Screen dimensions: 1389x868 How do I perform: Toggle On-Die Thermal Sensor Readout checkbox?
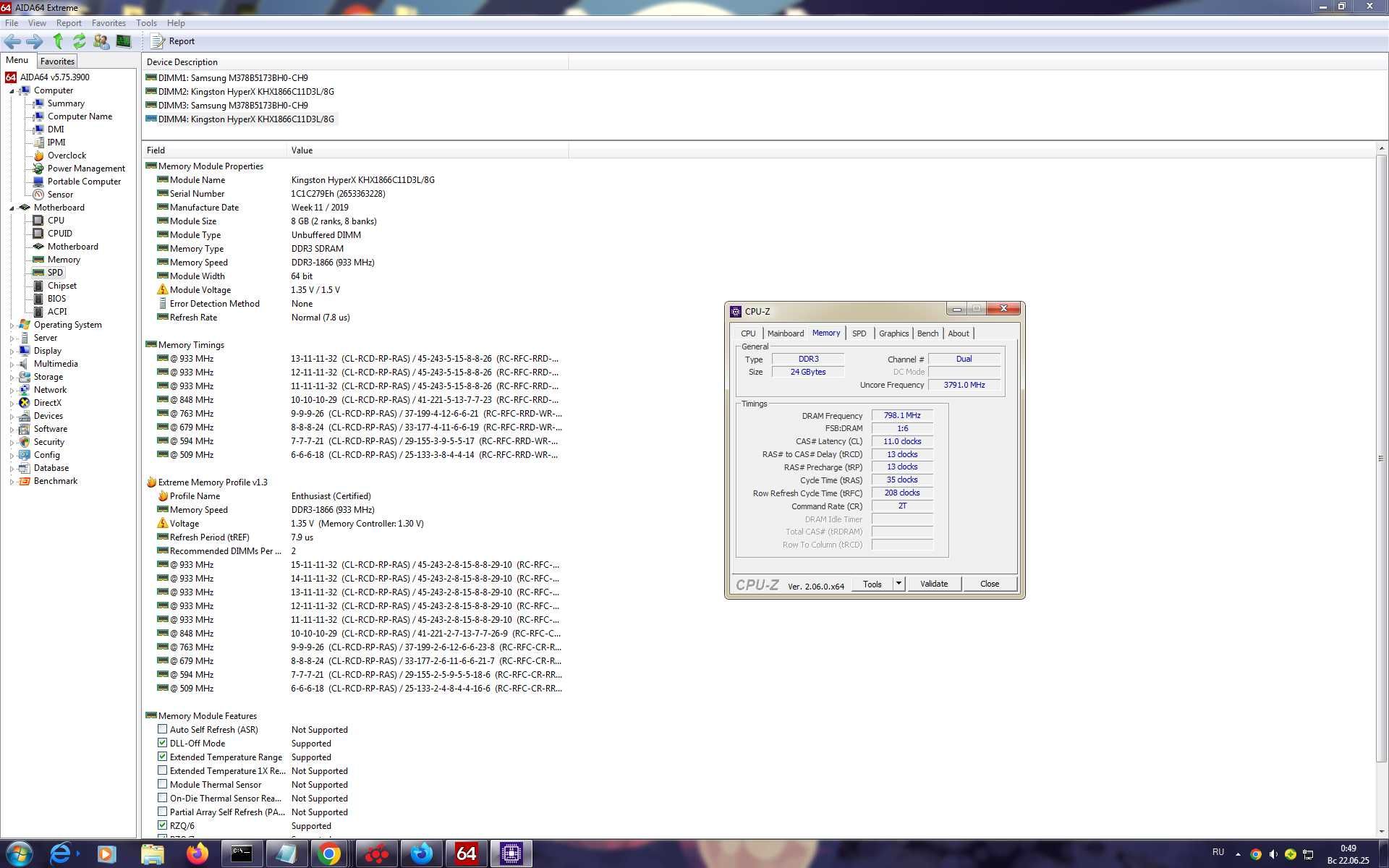point(163,798)
